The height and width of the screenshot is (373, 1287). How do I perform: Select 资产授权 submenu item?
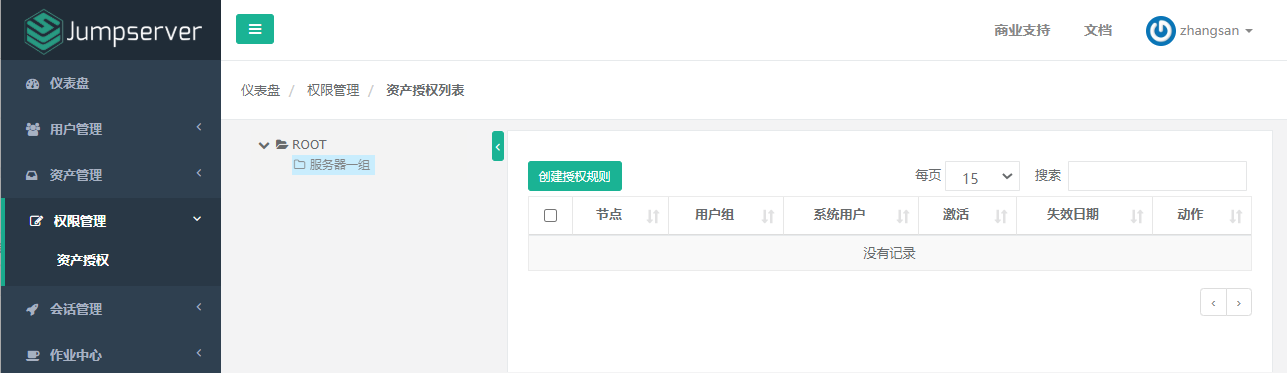click(83, 261)
